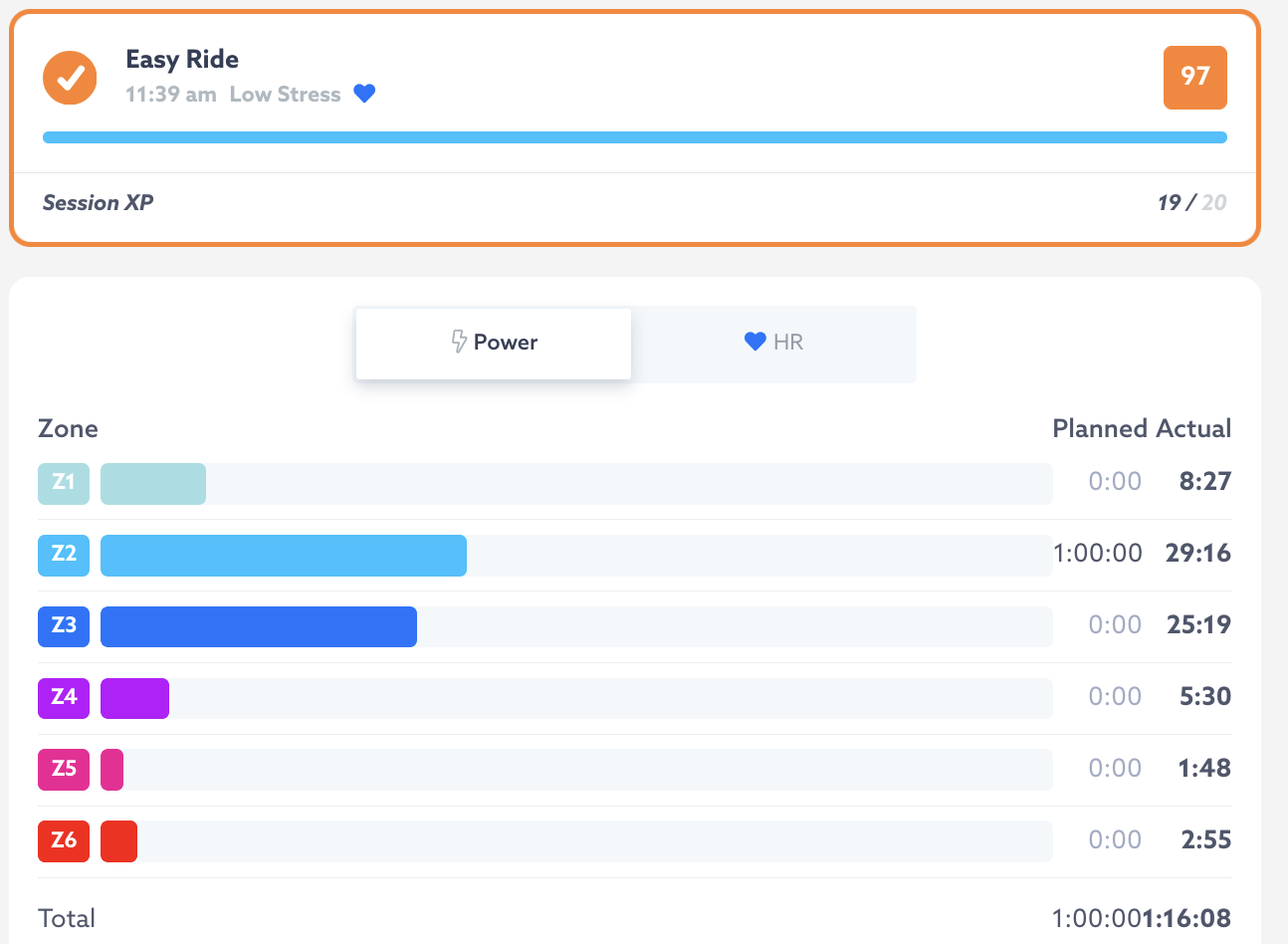
Task: Click the lightning bolt icon in Power tab
Action: [459, 342]
